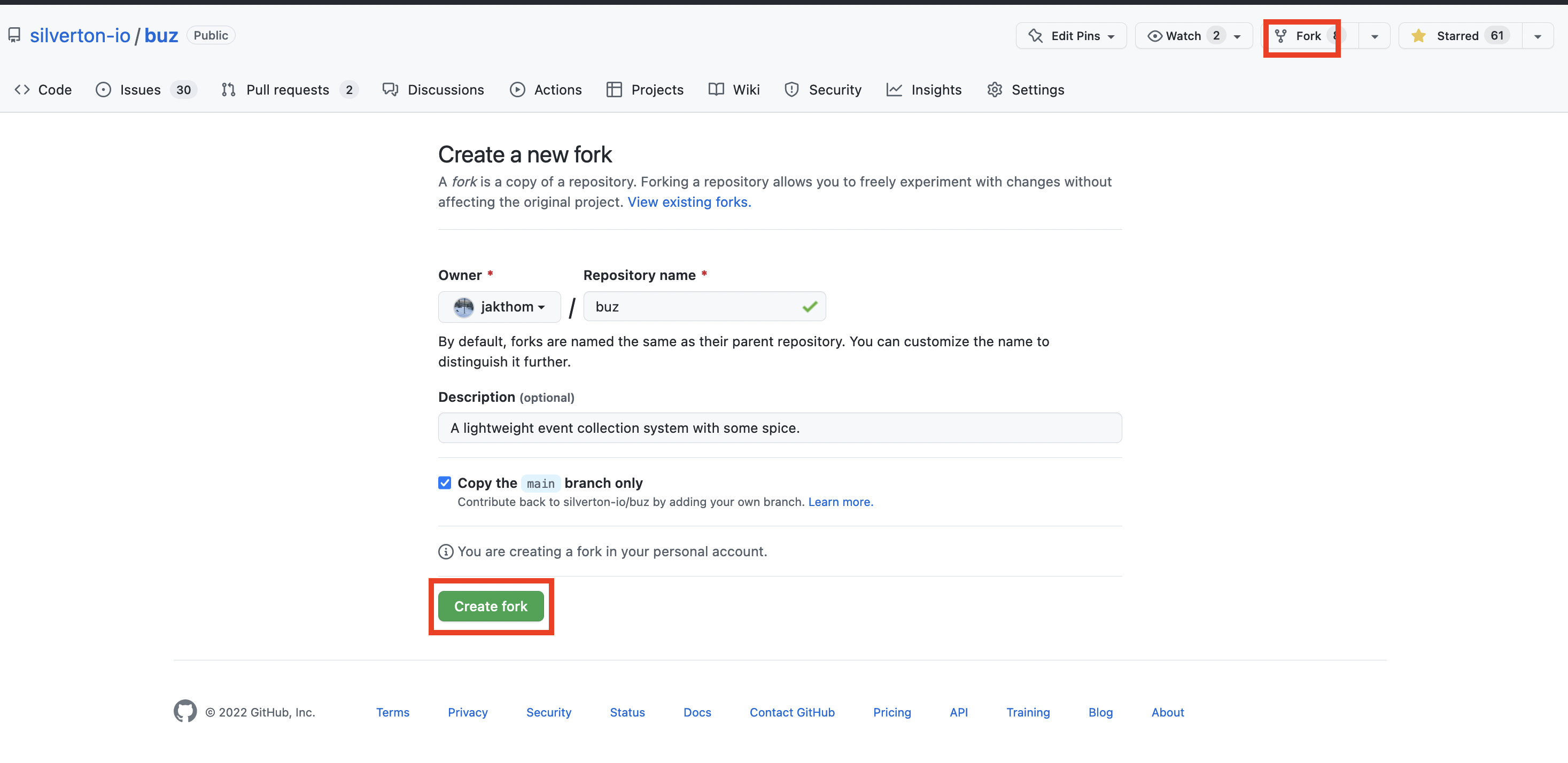Click the Description text field
Viewport: 1568px width, 763px height.
click(780, 428)
